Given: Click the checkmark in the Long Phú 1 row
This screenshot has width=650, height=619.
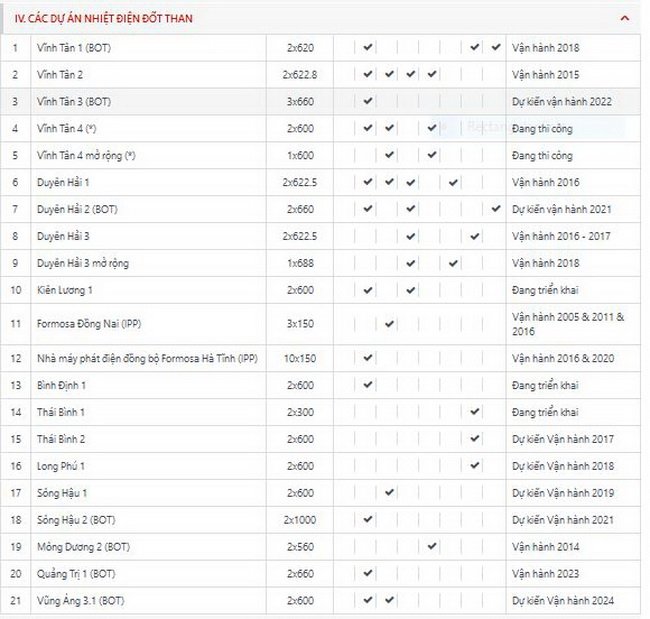Looking at the screenshot, I should [x=475, y=465].
